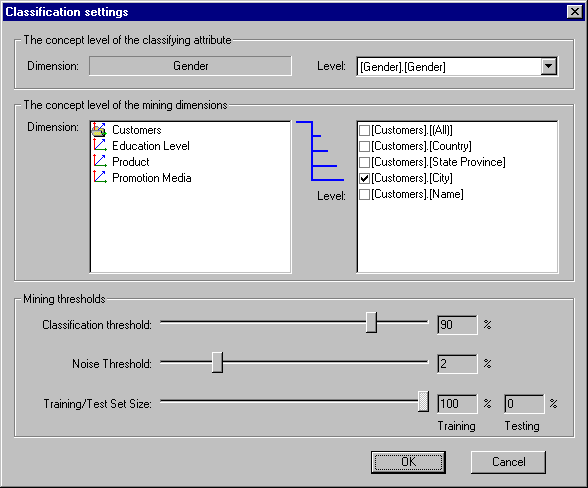Open the Level dropdown arrow for Gender
Screen dimensions: 588x488
coord(549,66)
